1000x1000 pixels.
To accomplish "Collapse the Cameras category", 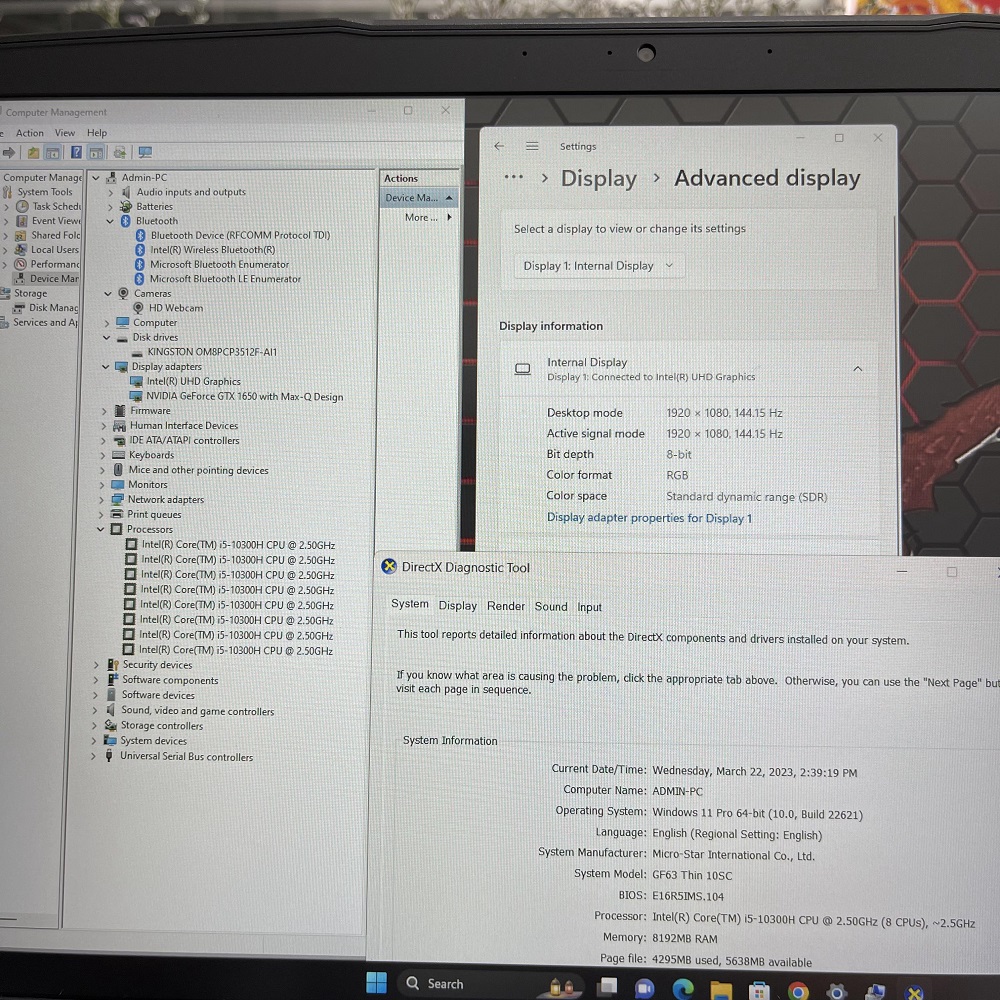I will pos(108,294).
